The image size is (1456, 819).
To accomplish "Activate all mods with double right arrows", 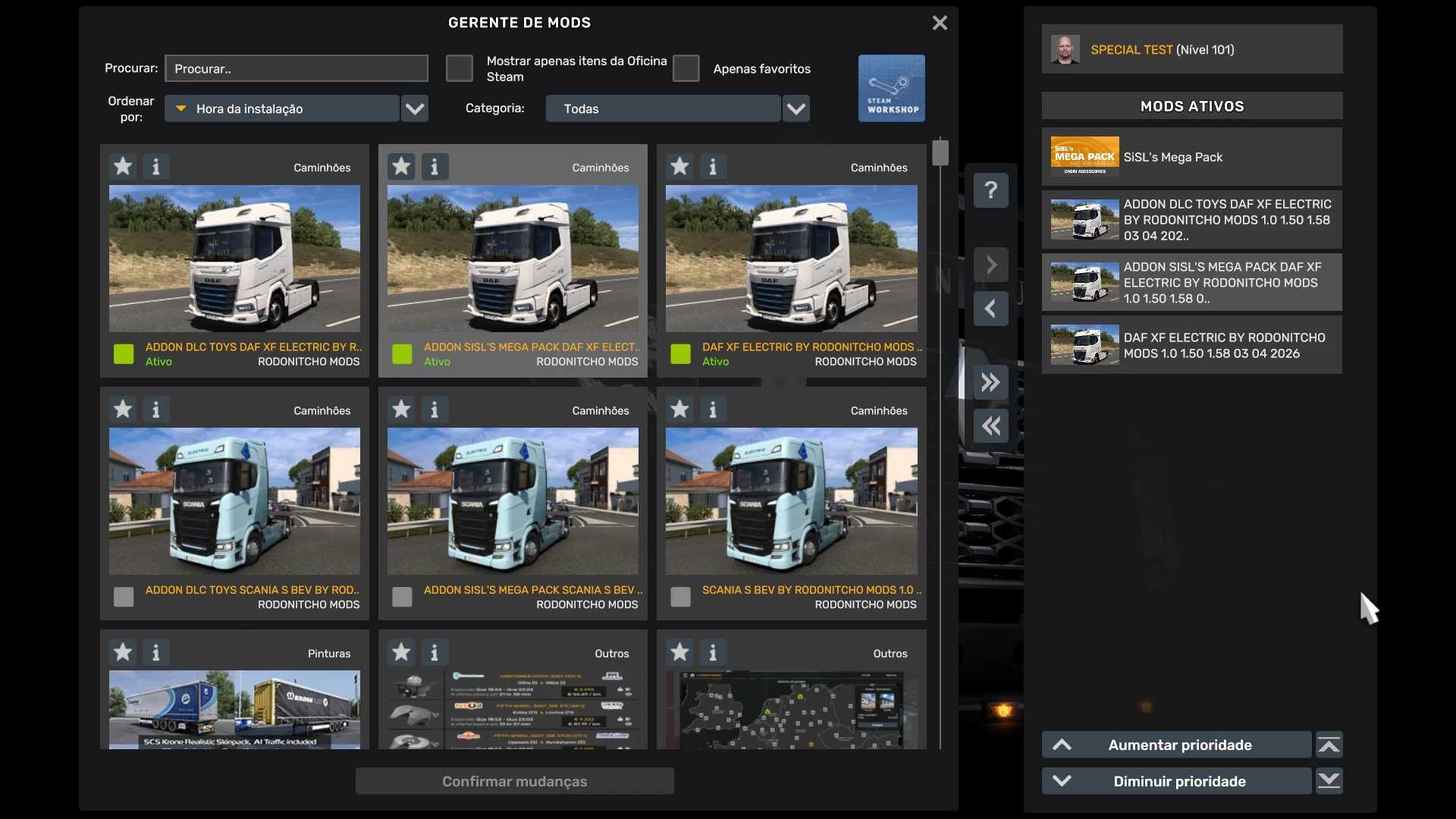I will (x=990, y=382).
